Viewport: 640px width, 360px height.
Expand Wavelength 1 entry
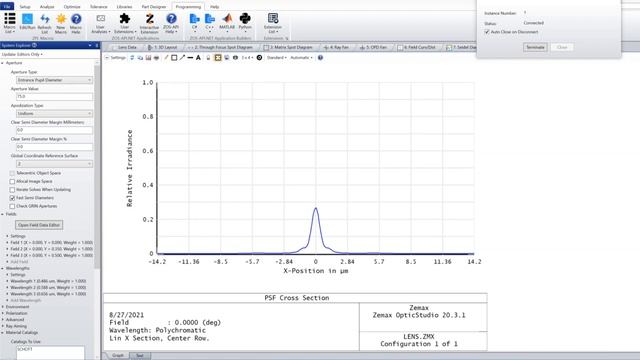tap(7, 281)
